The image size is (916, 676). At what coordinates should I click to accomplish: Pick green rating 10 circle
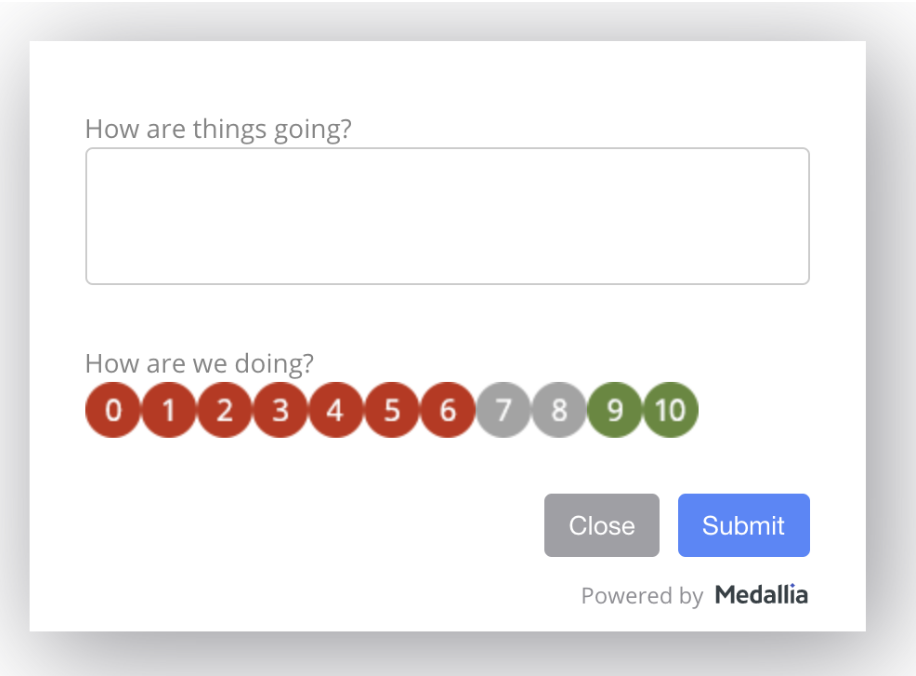click(x=671, y=410)
